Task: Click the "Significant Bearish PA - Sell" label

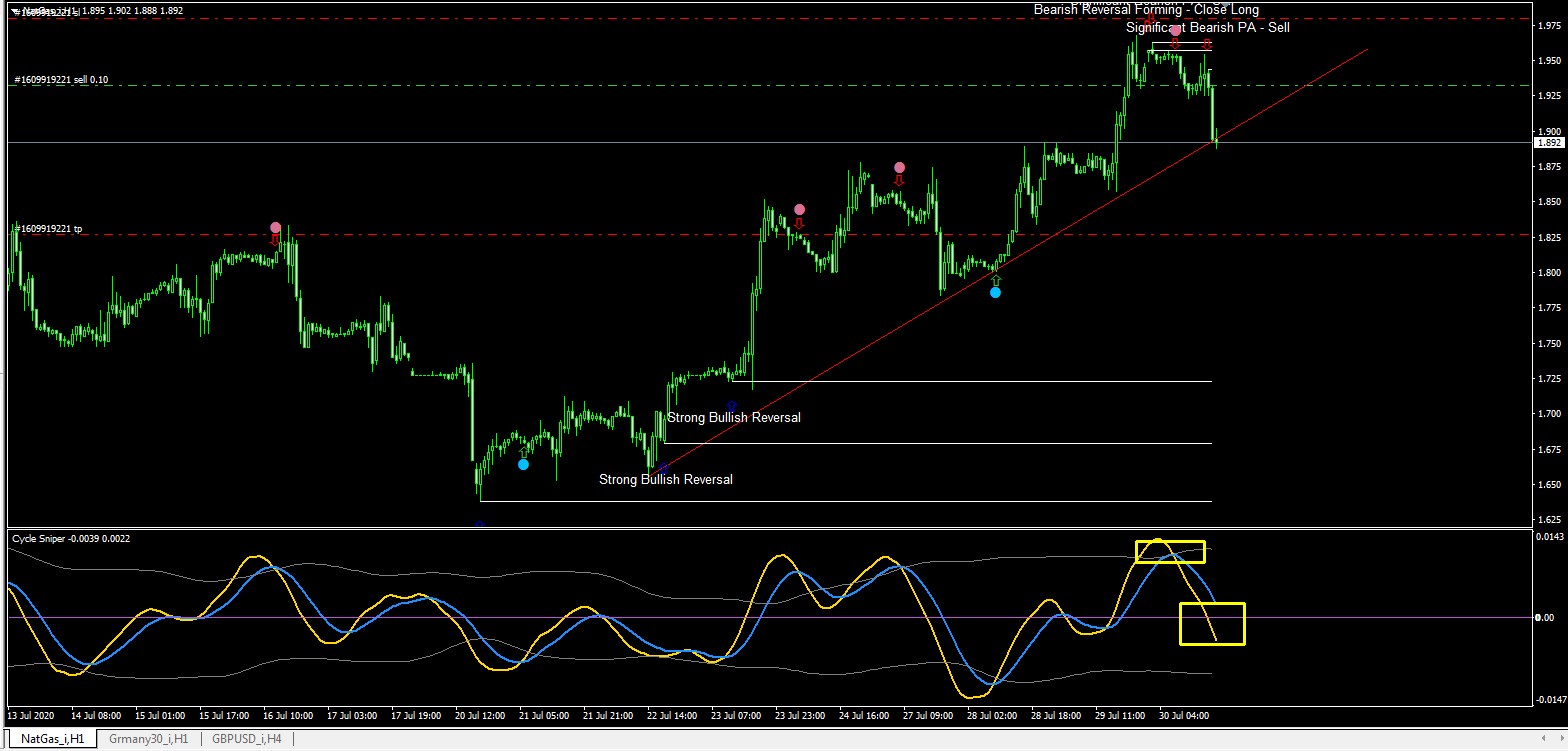Action: (1208, 28)
